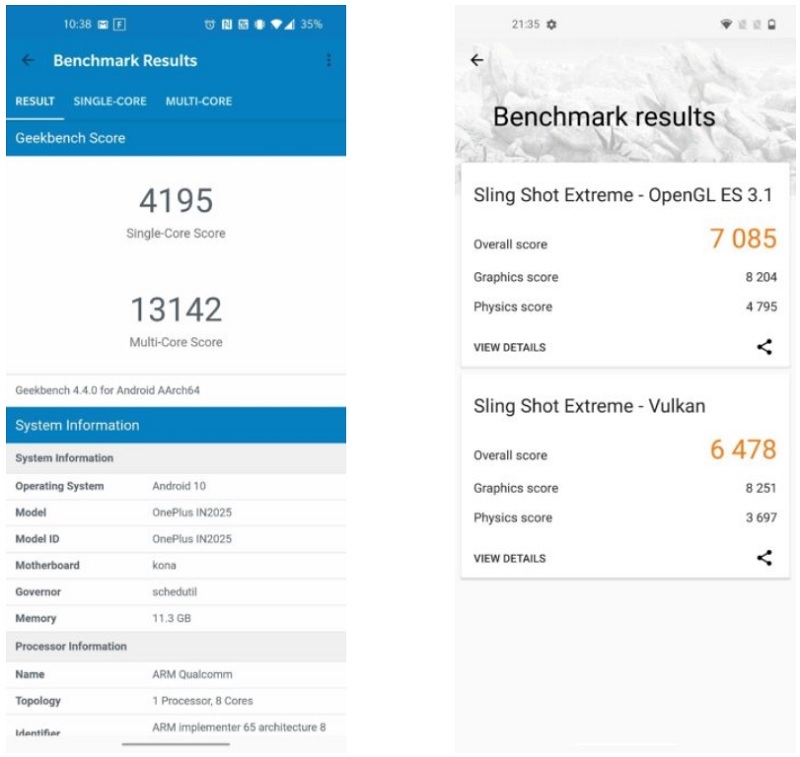Tap the Processor Information section header
The image size is (800, 757).
(176, 646)
